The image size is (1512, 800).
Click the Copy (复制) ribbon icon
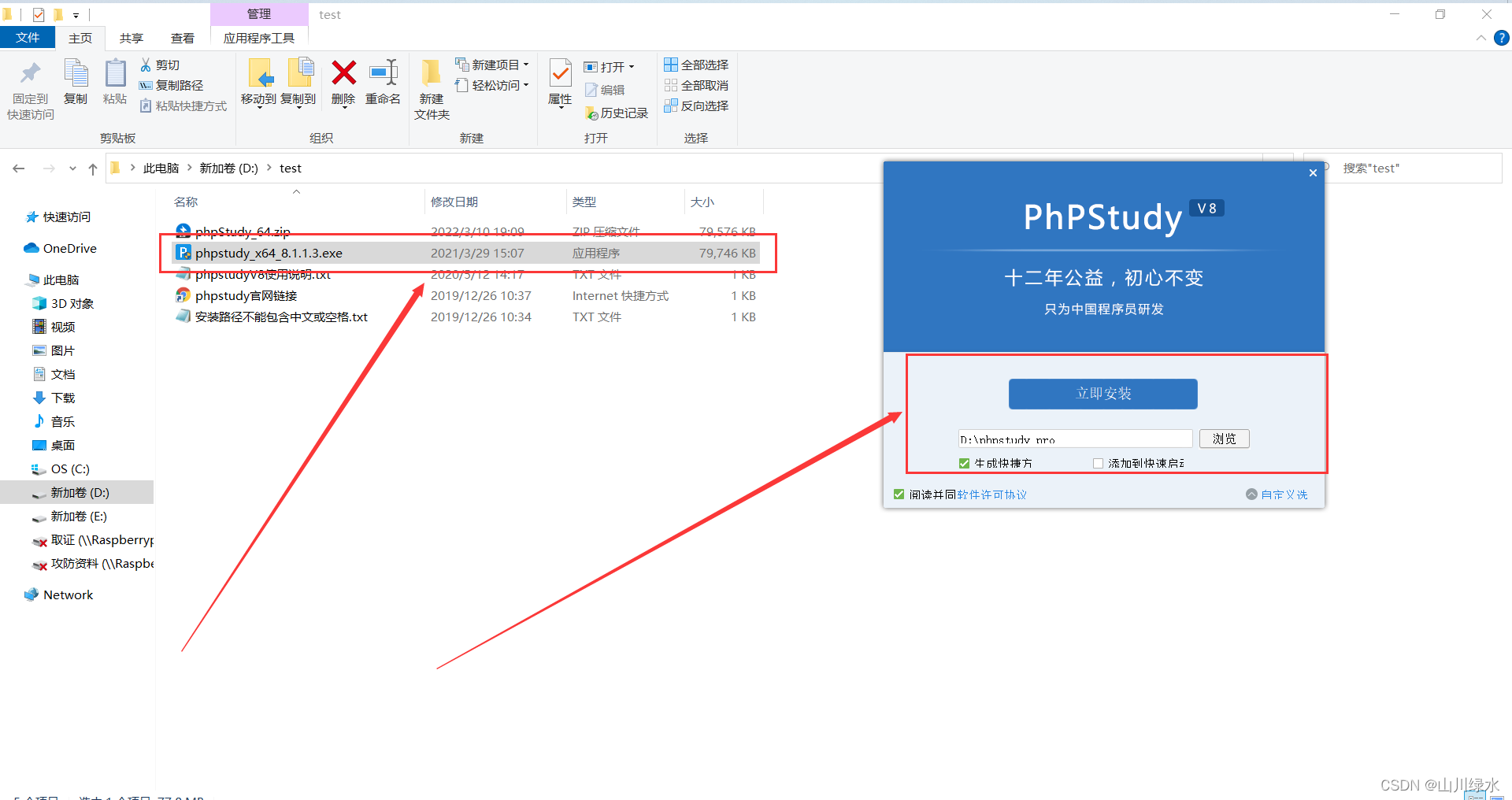76,73
